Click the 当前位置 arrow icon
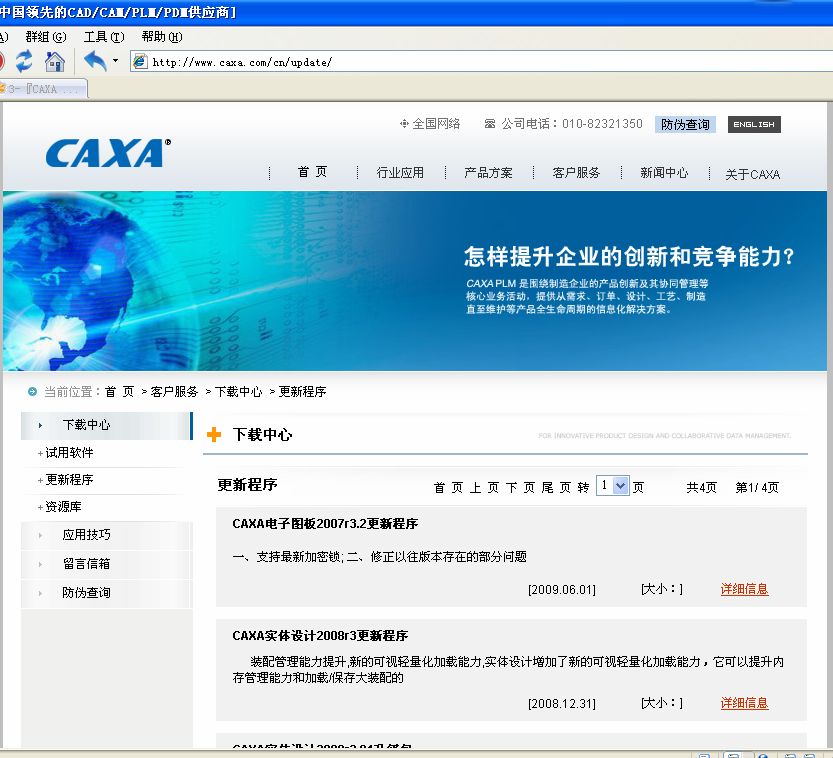 coord(32,391)
